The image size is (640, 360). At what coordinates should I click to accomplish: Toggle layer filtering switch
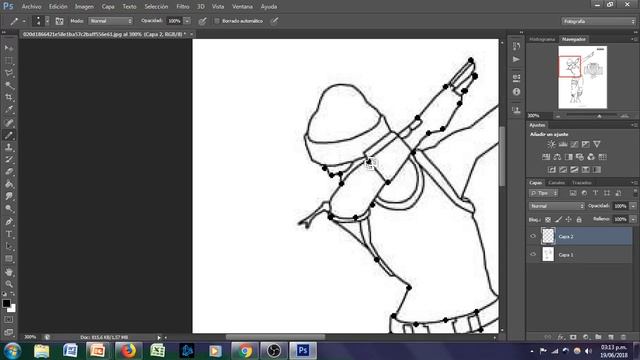(x=635, y=192)
